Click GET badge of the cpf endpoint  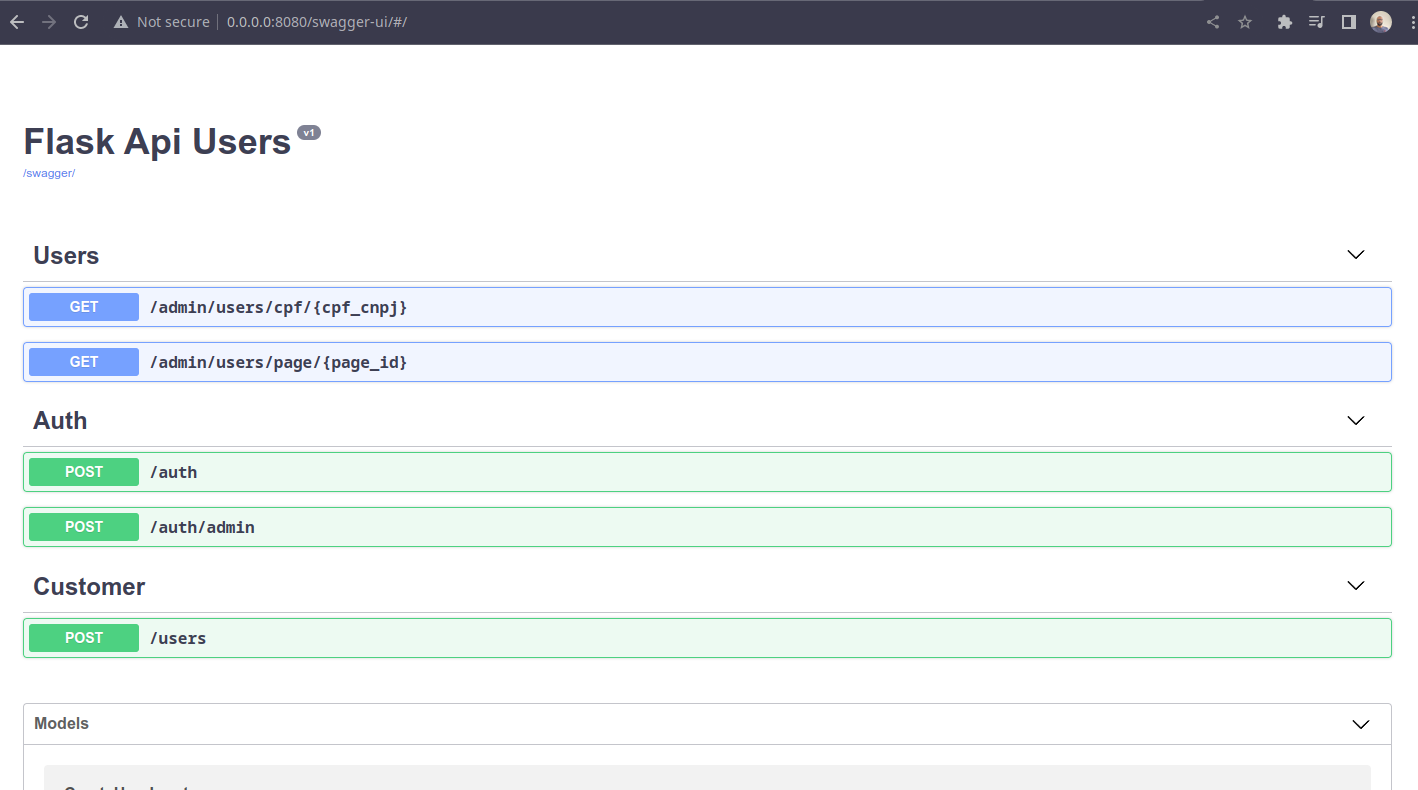[x=84, y=307]
